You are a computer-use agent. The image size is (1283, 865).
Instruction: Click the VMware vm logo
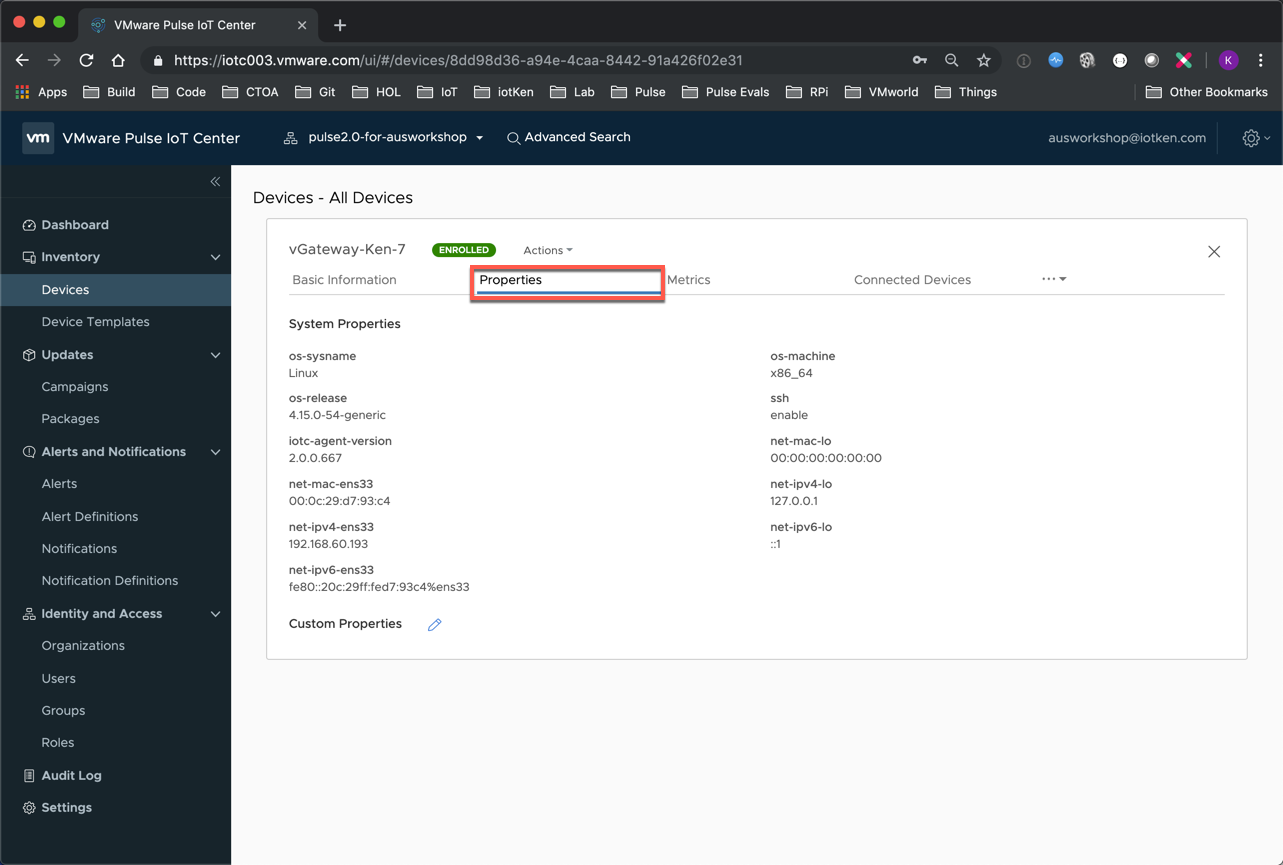(38, 138)
